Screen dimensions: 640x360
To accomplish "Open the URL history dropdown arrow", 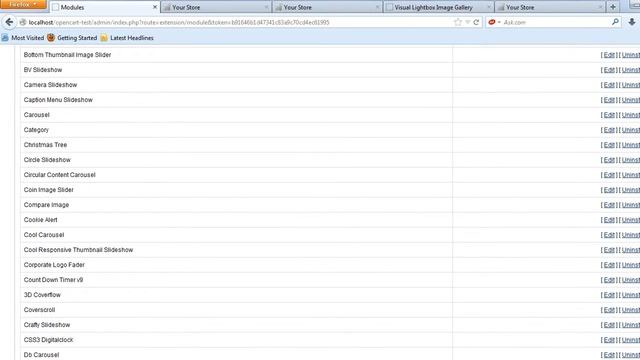I will pyautogui.click(x=468, y=22).
